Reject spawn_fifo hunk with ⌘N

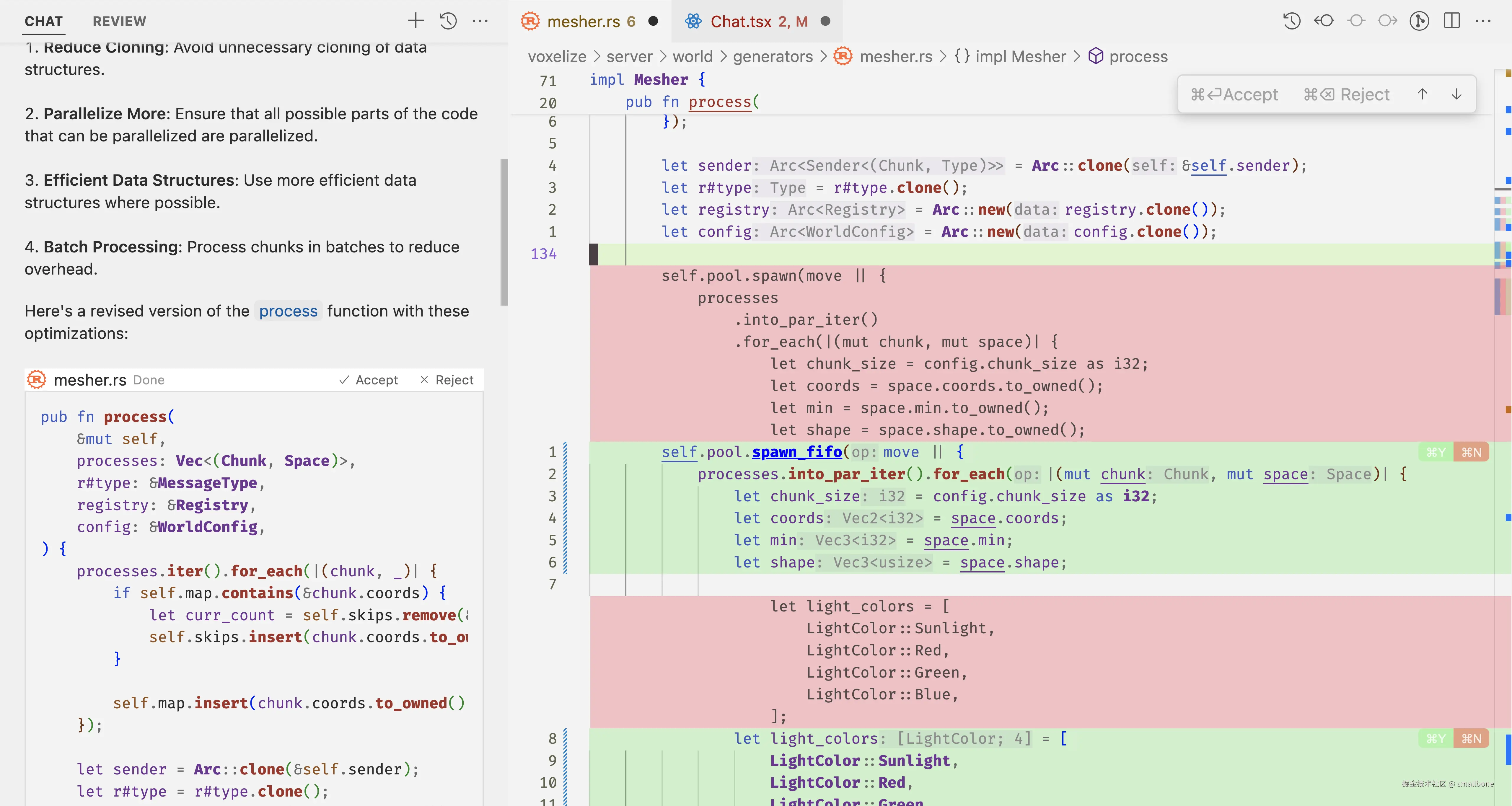(x=1471, y=452)
